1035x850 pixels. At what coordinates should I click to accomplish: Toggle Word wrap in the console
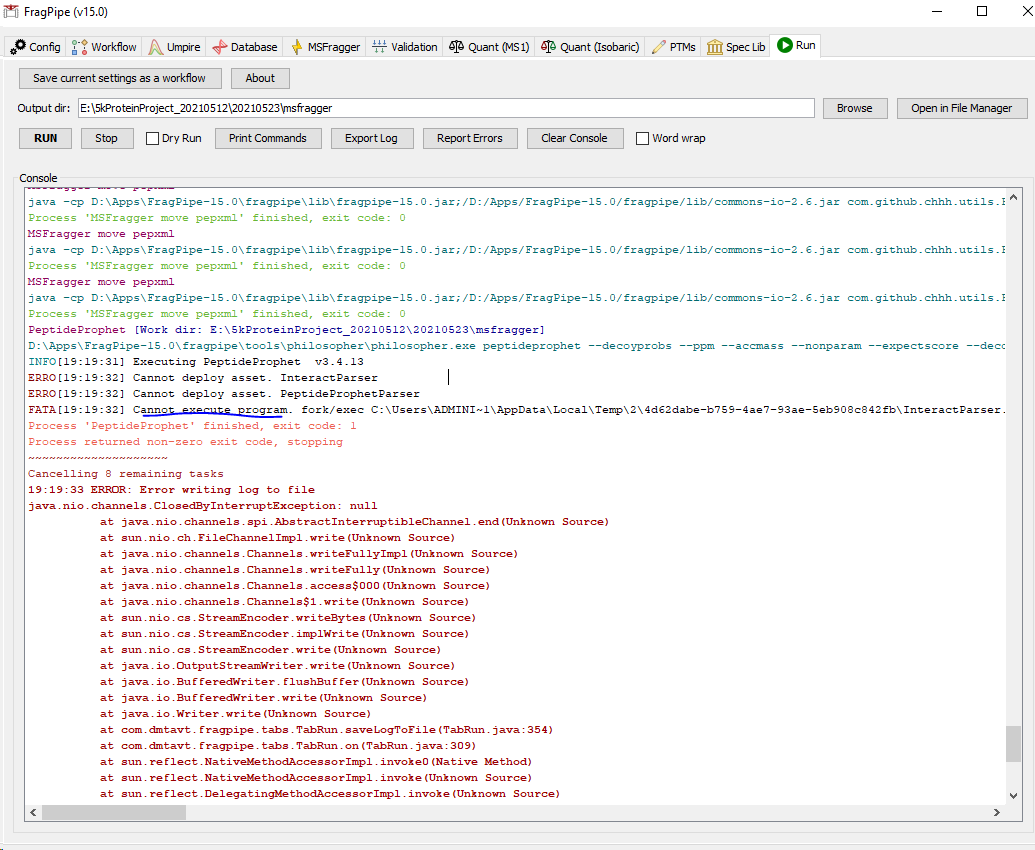tap(641, 138)
